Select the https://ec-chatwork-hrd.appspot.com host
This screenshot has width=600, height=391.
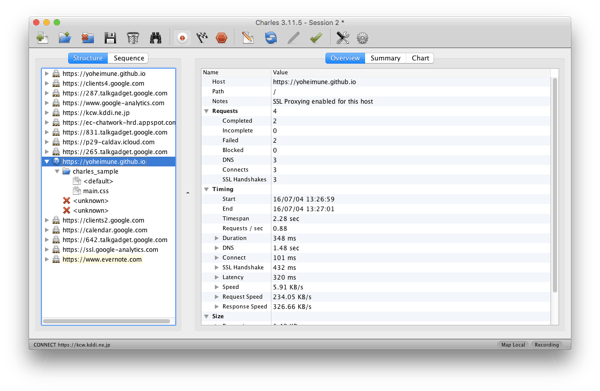pyautogui.click(x=119, y=122)
